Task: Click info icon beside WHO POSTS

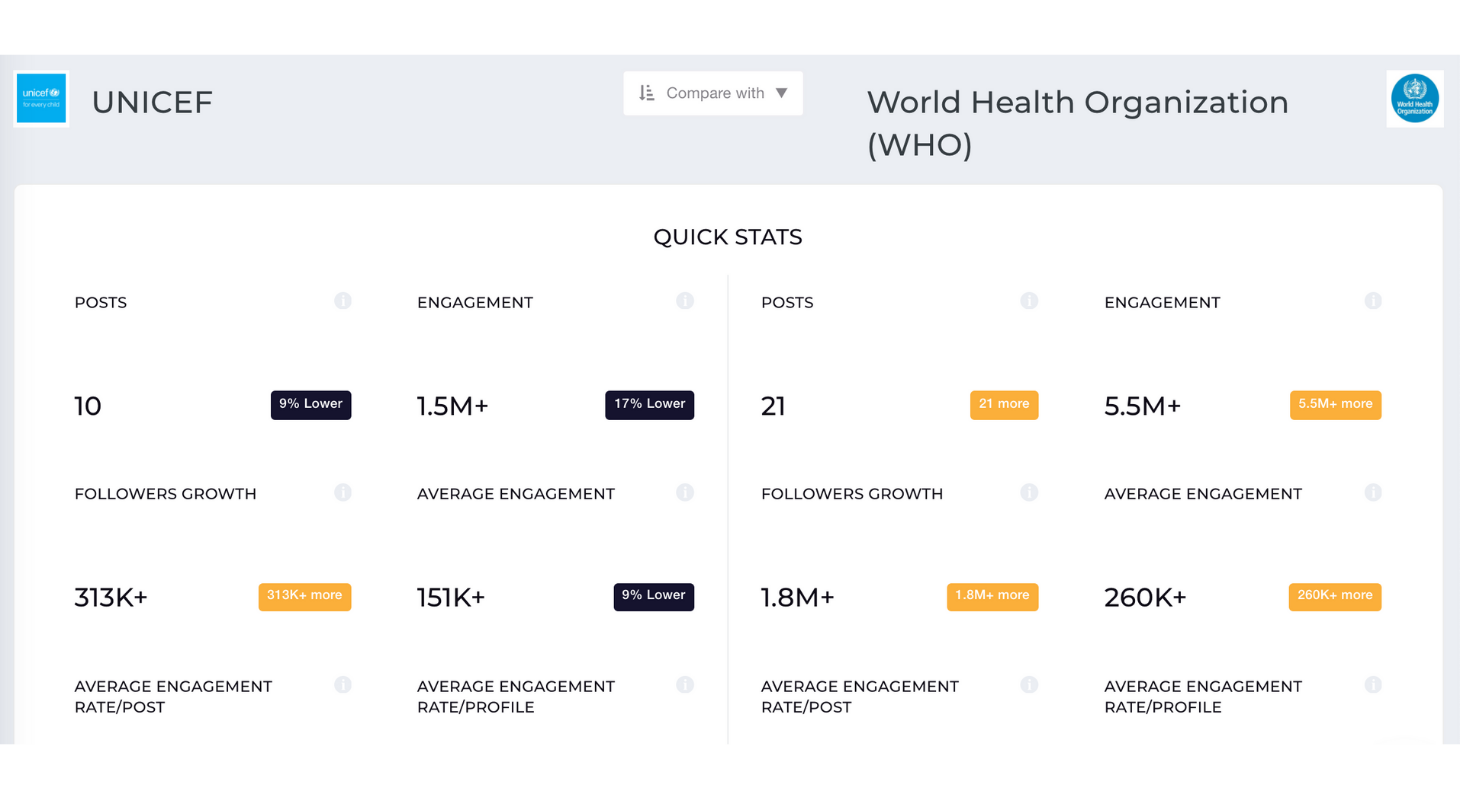Action: coord(1029,301)
